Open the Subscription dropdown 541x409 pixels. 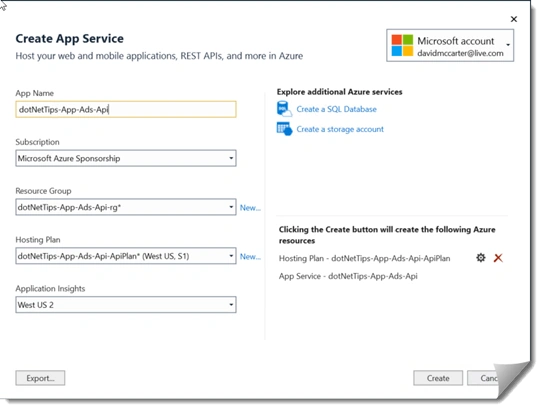[126, 158]
